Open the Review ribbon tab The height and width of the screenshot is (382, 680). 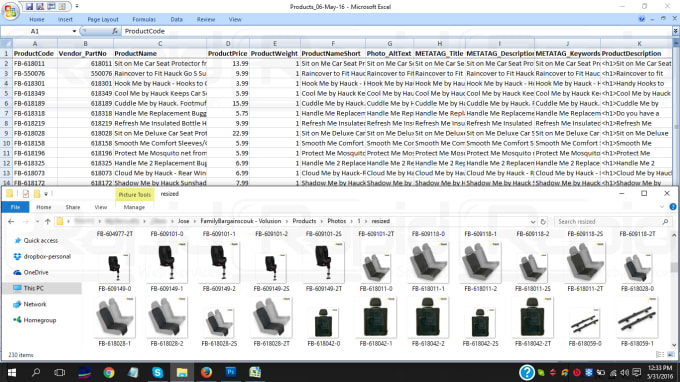coord(206,20)
